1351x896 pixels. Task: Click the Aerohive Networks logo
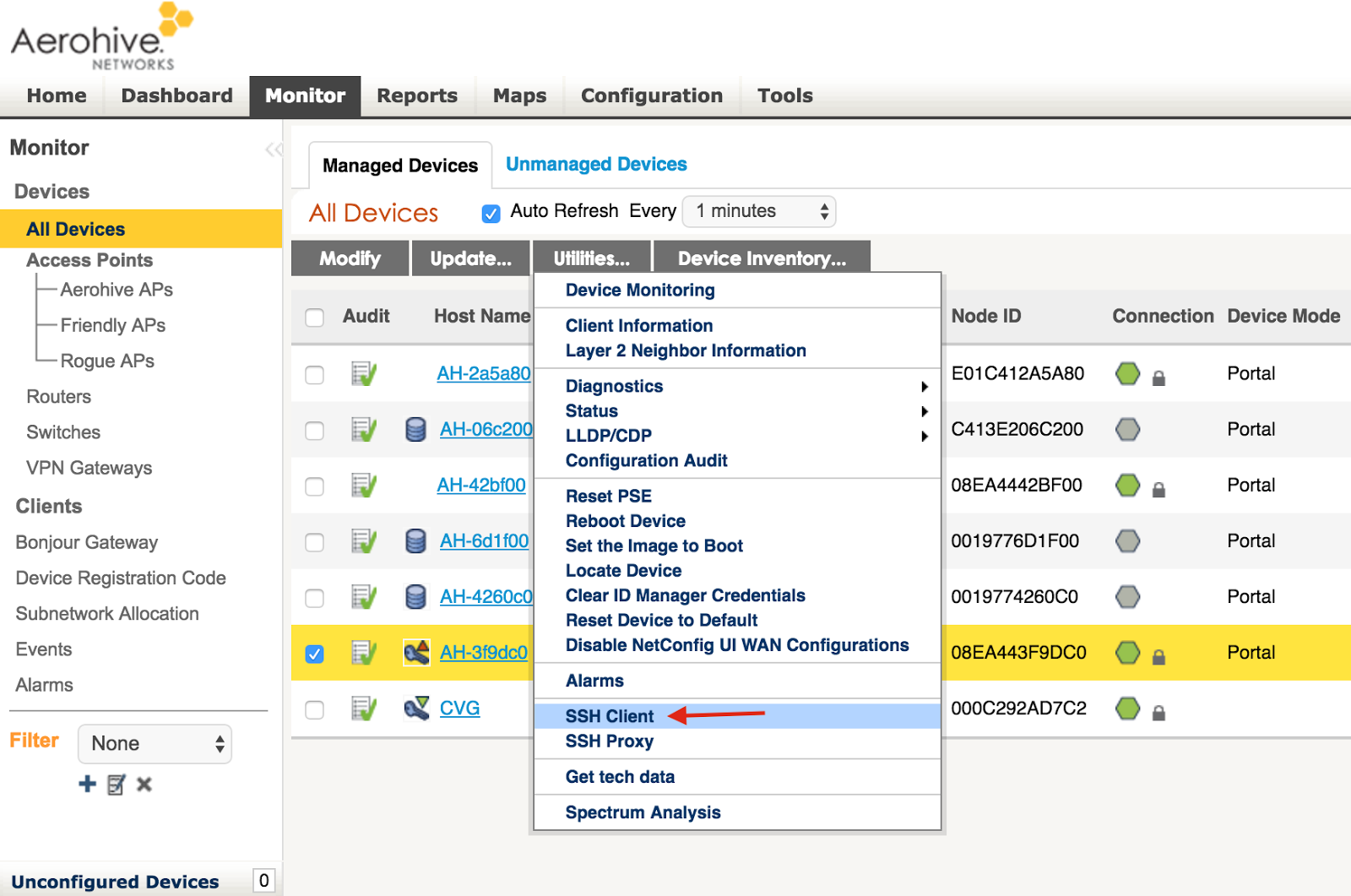tap(102, 36)
